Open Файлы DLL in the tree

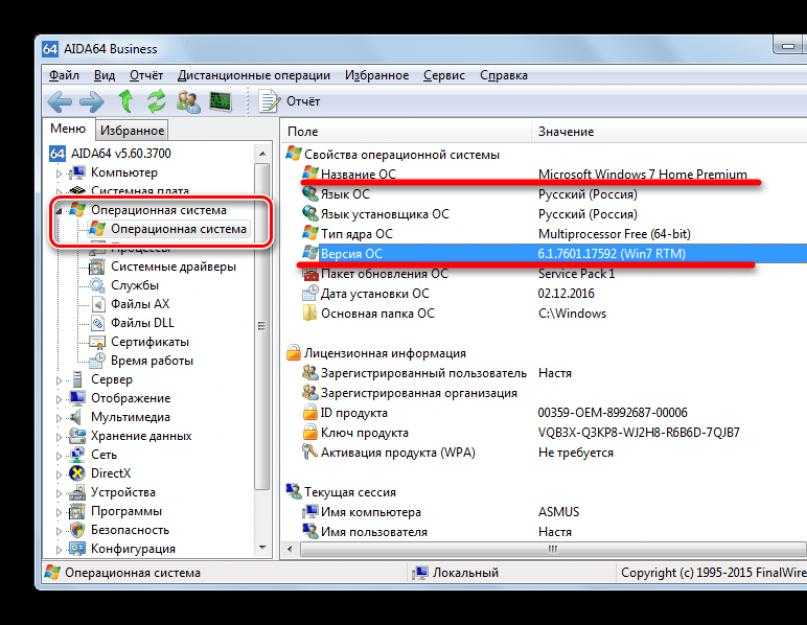(143, 323)
